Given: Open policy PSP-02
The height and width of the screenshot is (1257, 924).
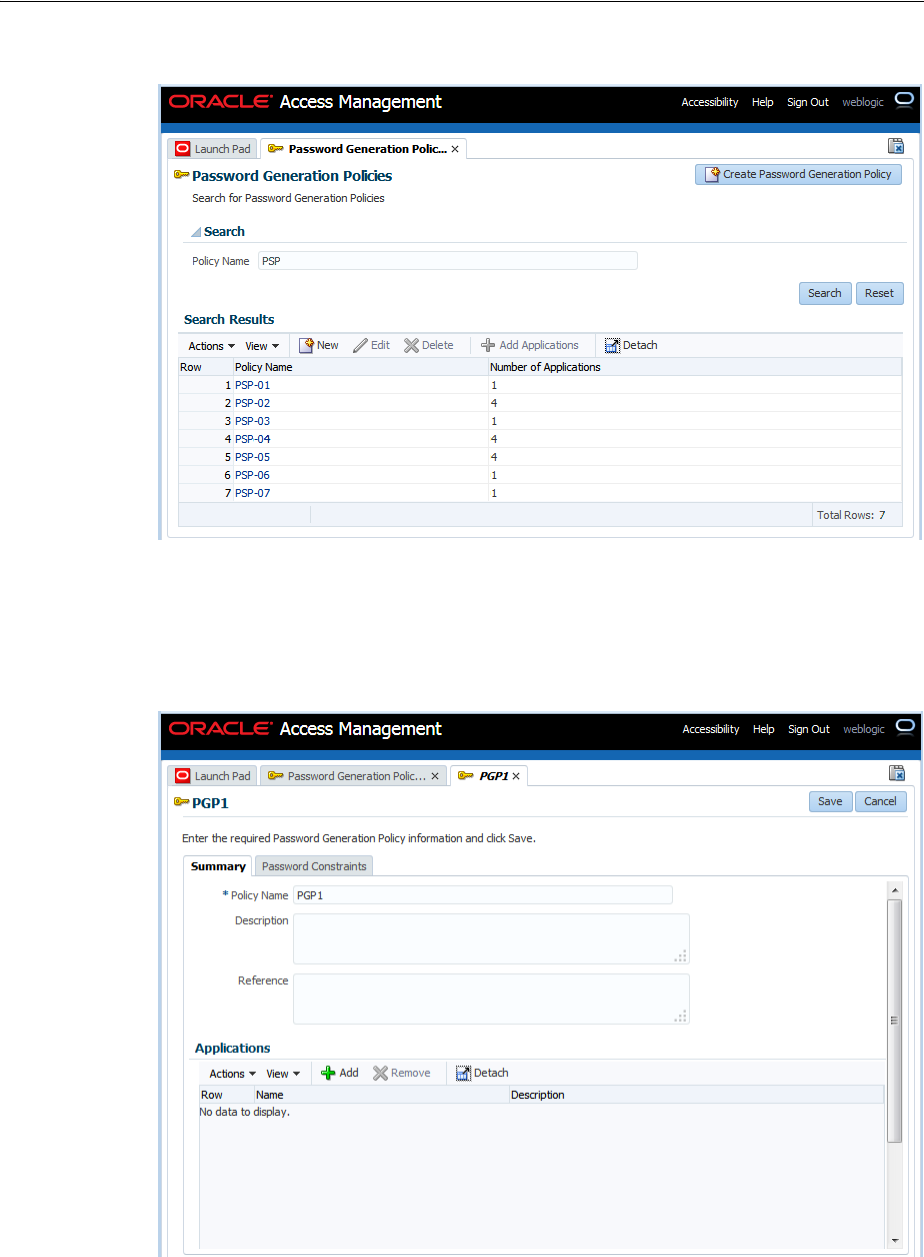Looking at the screenshot, I should 252,403.
